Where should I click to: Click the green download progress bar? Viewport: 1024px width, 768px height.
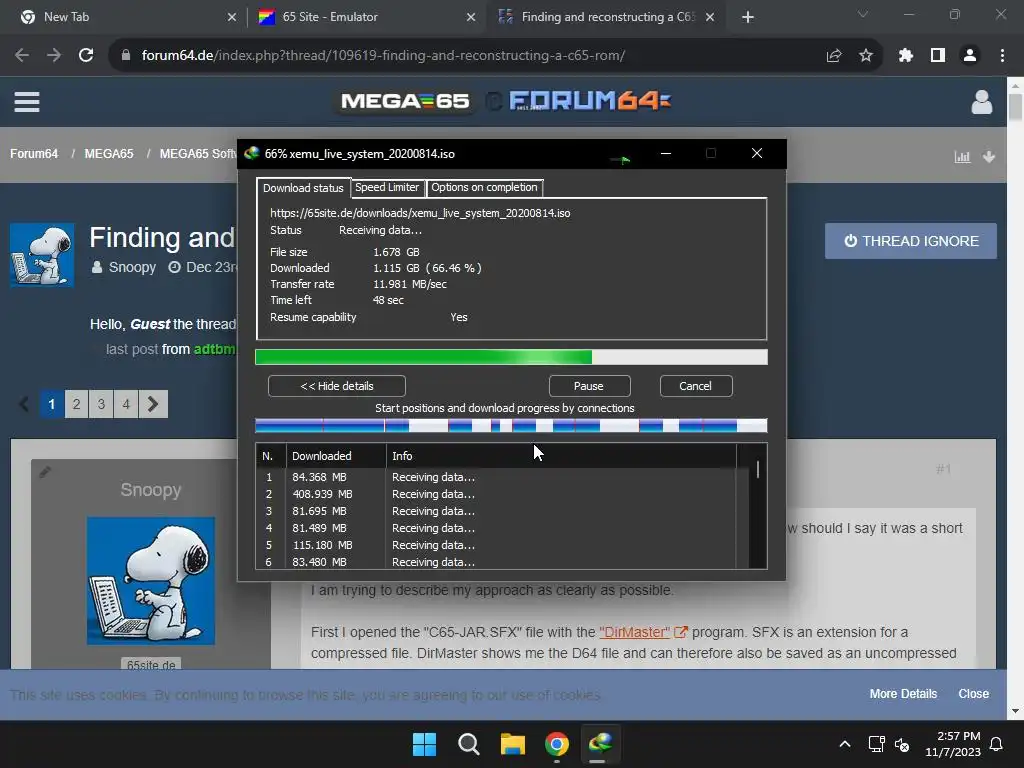[511, 357]
